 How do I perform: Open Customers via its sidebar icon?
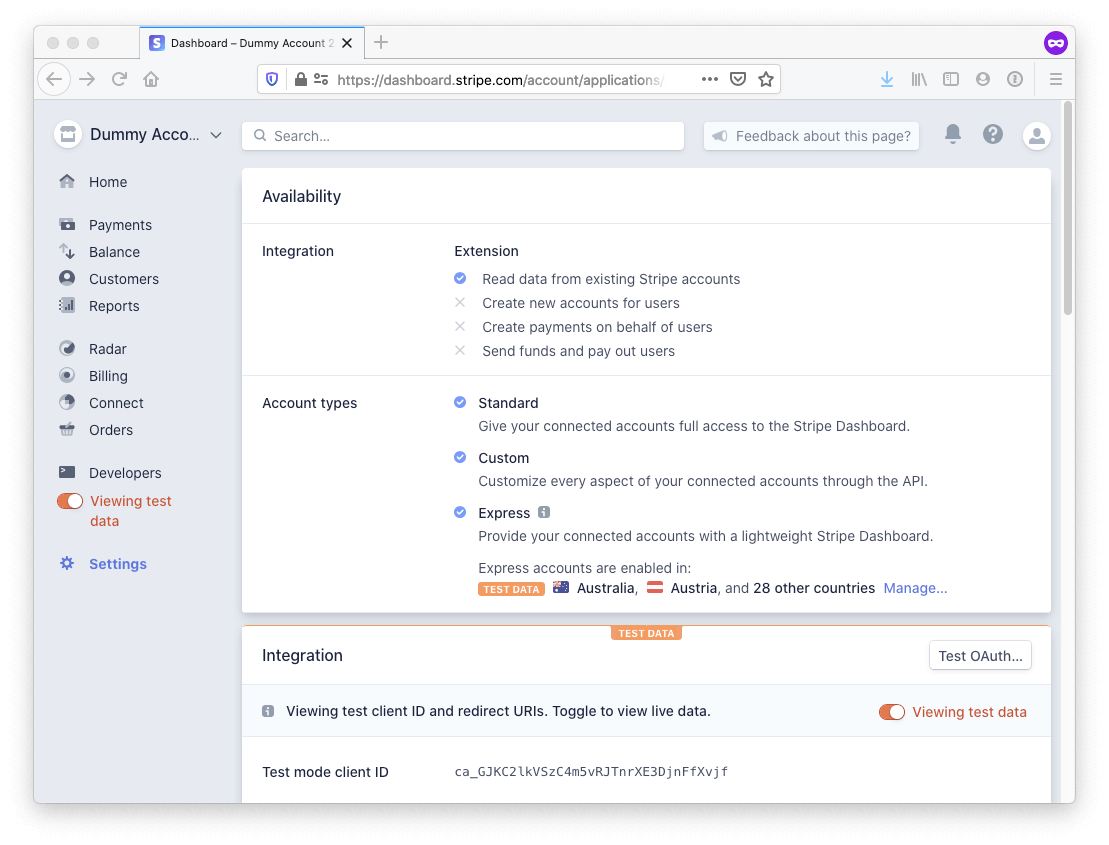click(66, 279)
